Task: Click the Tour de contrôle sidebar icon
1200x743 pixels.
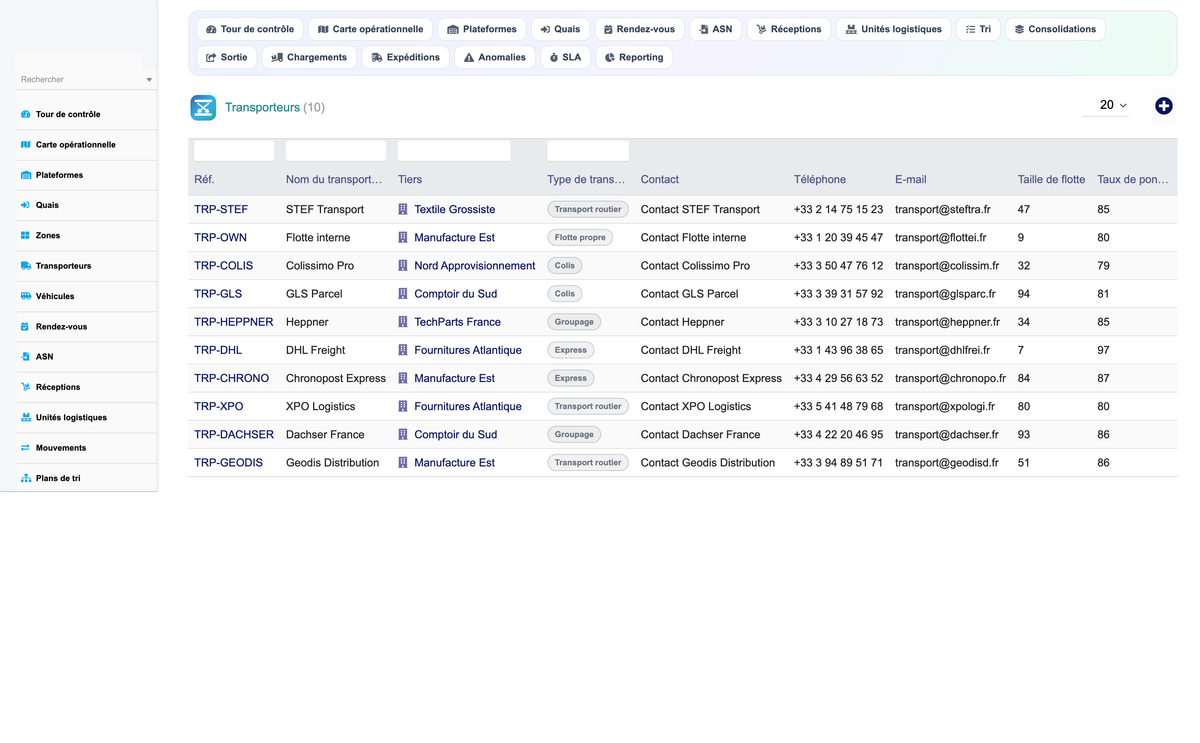Action: click(x=26, y=114)
